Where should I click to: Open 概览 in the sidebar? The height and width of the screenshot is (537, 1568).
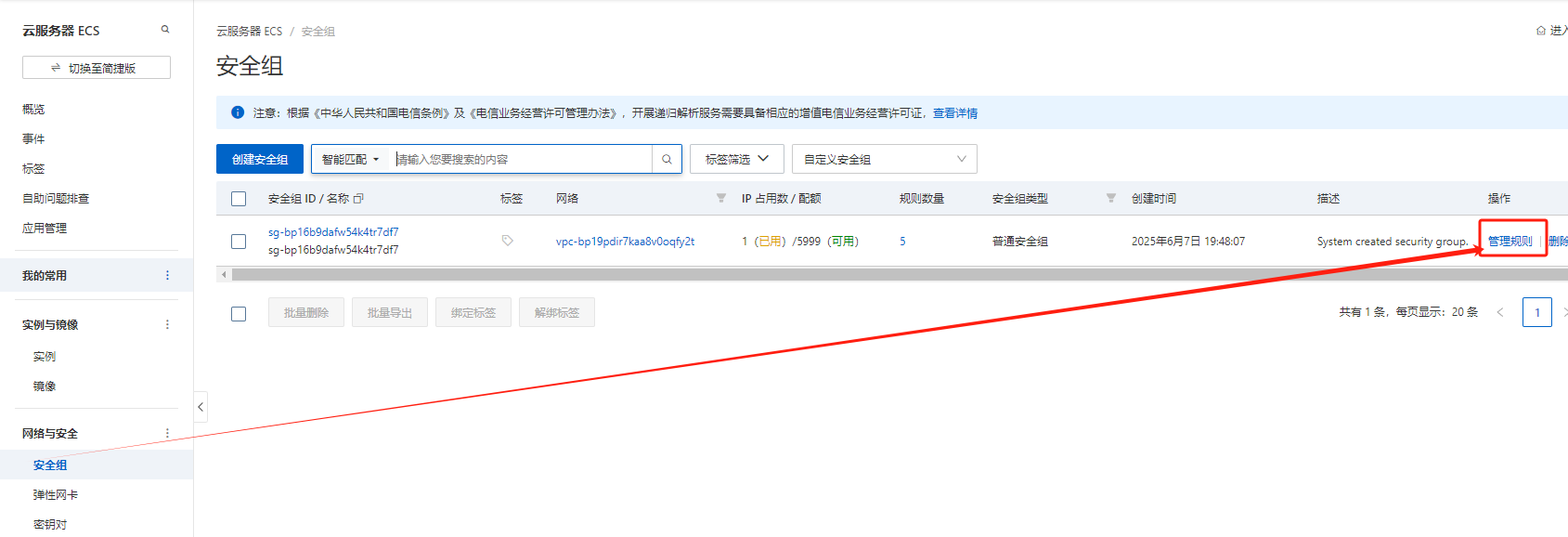[33, 109]
